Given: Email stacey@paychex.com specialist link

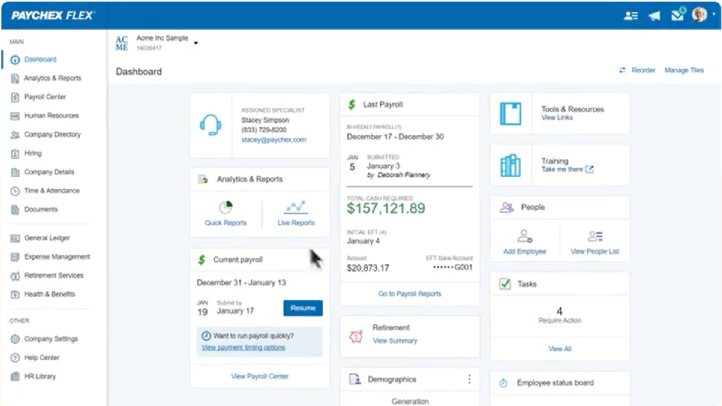Looking at the screenshot, I should 274,139.
